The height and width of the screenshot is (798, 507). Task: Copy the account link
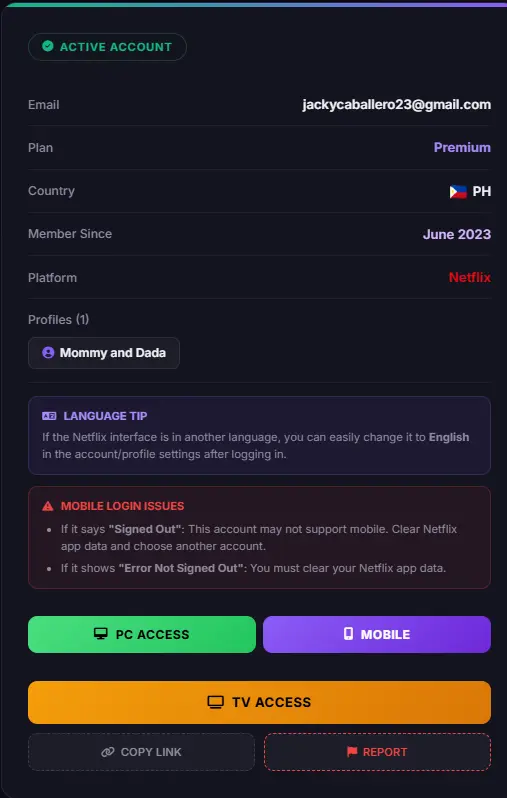pos(141,752)
